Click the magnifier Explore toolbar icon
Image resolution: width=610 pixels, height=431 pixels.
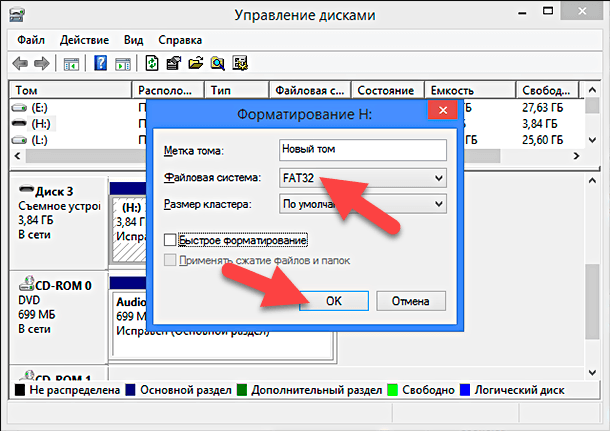pyautogui.click(x=218, y=63)
